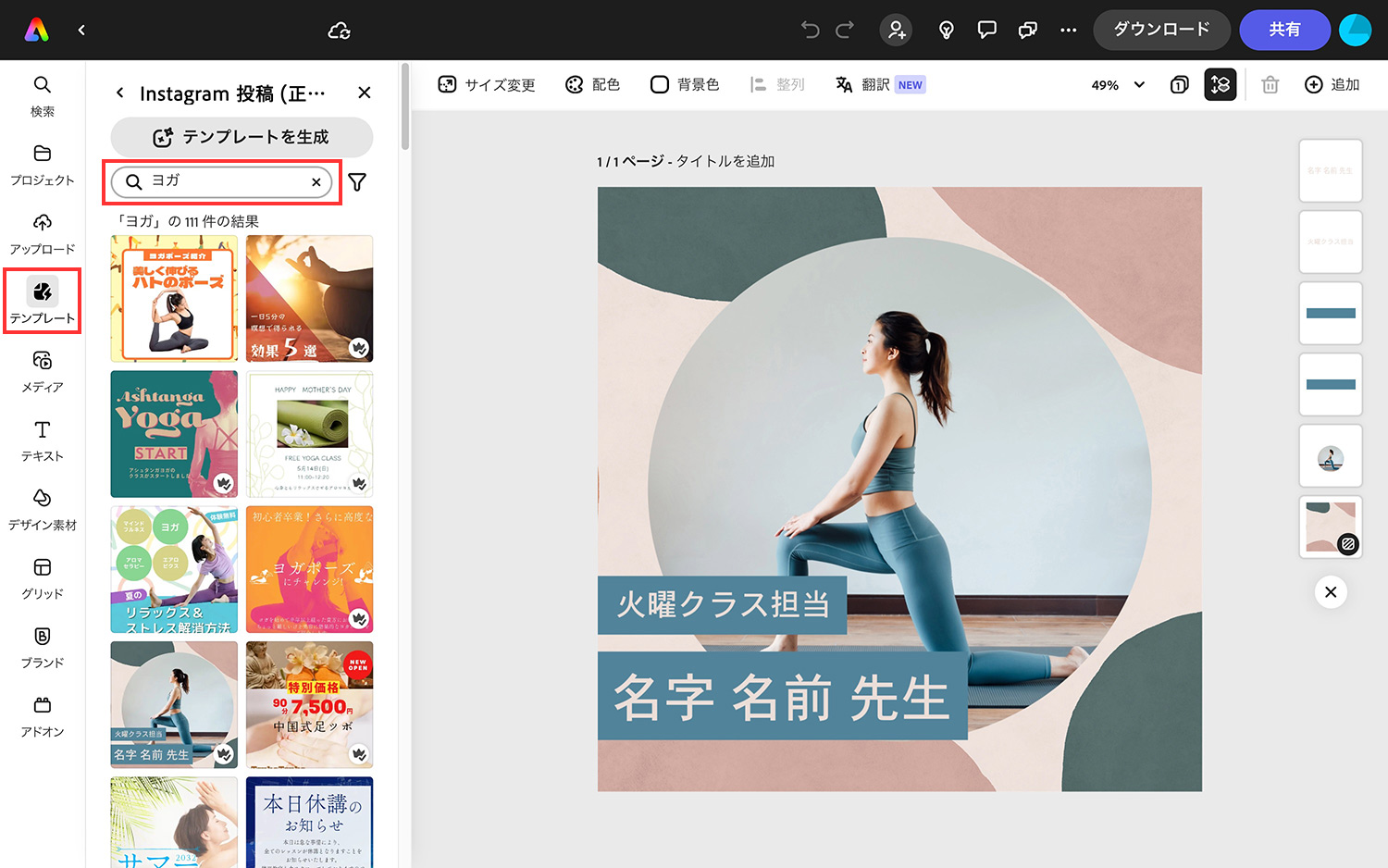Select the 名字 名前 先生 layer thumbnail
The height and width of the screenshot is (868, 1388).
1331,170
